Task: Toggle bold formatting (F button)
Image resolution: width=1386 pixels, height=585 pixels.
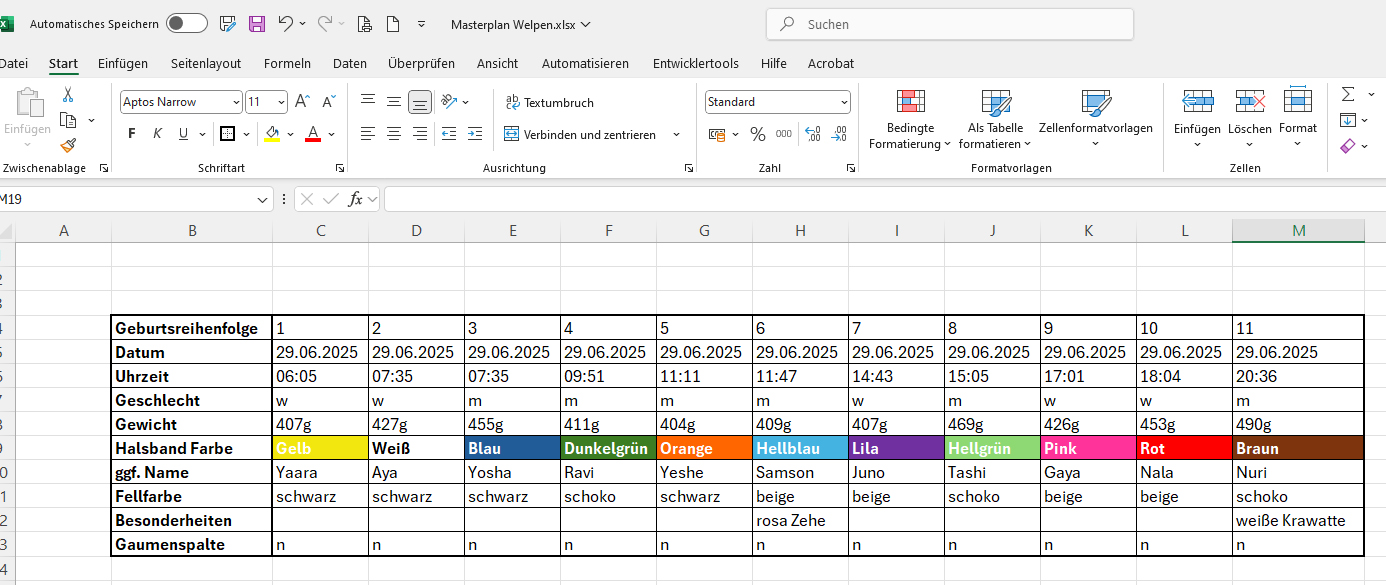Action: (132, 134)
